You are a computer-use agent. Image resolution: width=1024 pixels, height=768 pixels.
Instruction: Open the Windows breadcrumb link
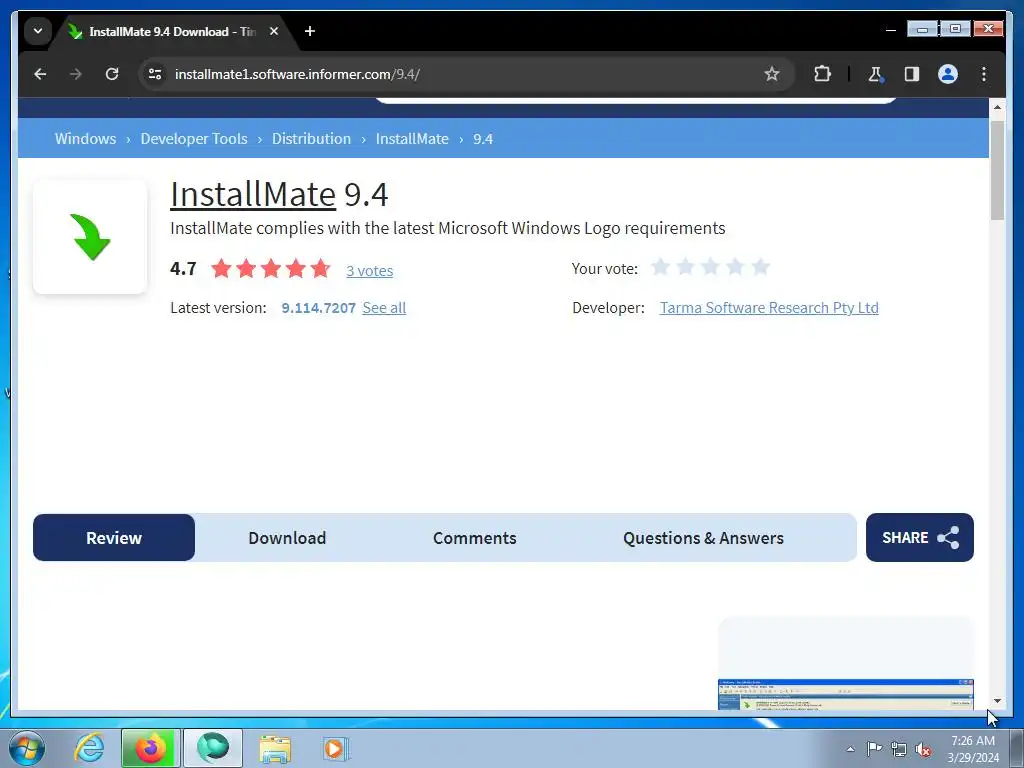point(86,138)
